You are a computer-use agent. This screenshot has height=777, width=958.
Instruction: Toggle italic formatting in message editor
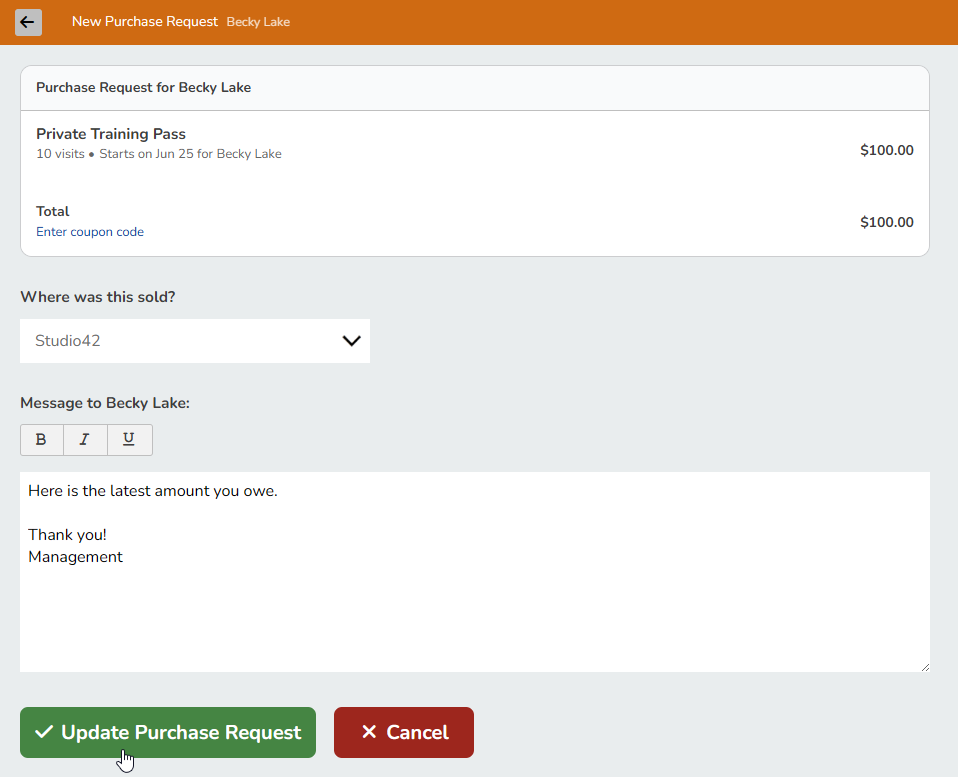[x=85, y=440]
